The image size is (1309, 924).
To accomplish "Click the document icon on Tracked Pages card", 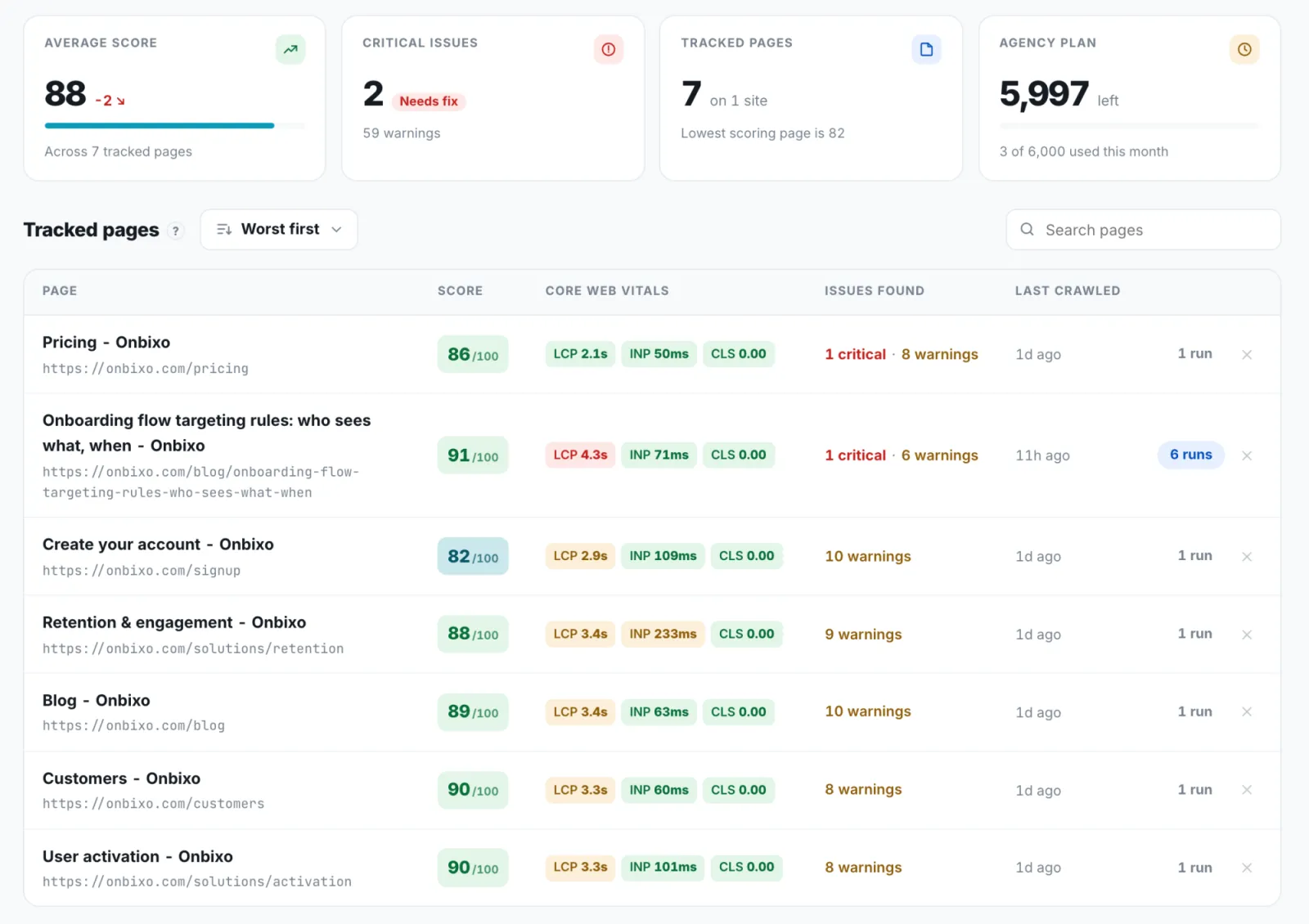I will click(926, 49).
